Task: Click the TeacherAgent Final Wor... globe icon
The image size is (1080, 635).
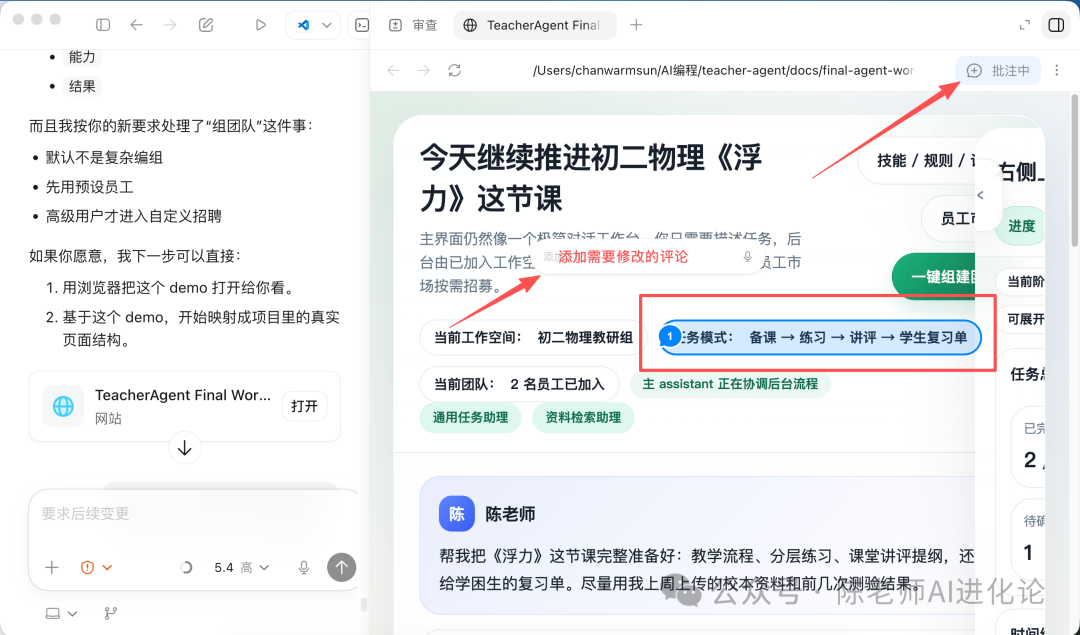Action: [63, 406]
